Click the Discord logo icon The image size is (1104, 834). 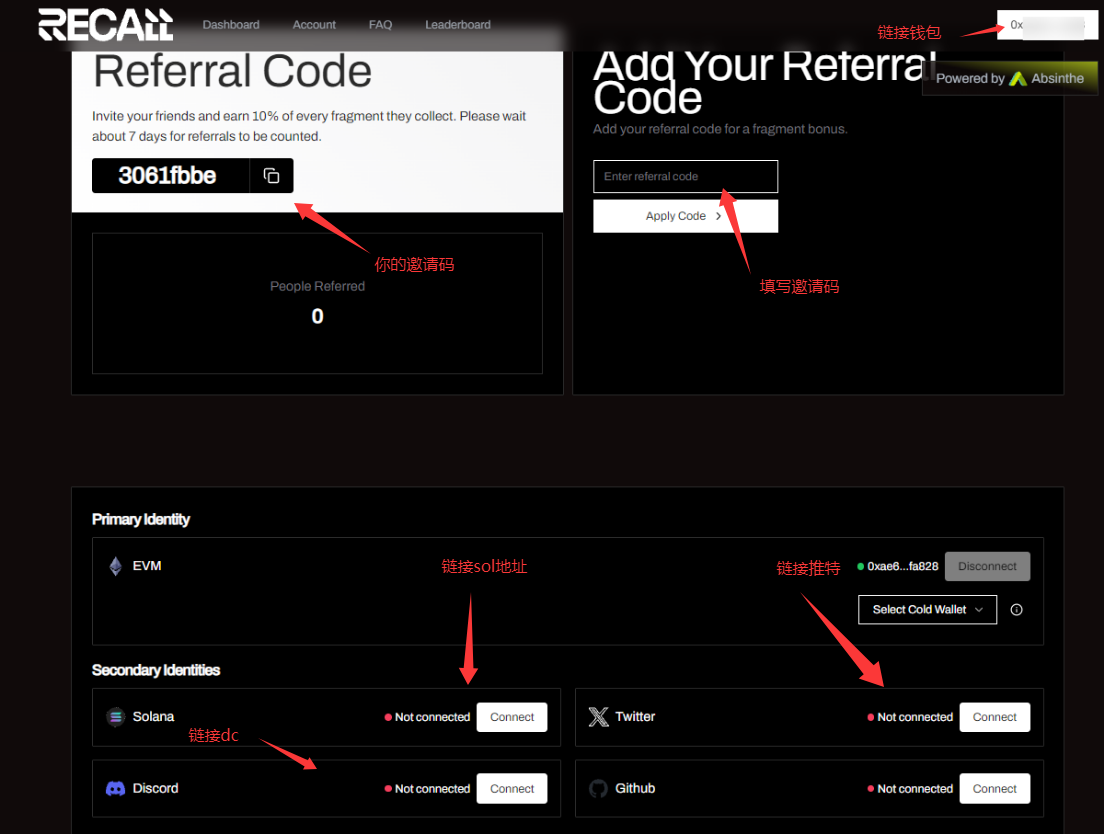click(x=116, y=788)
